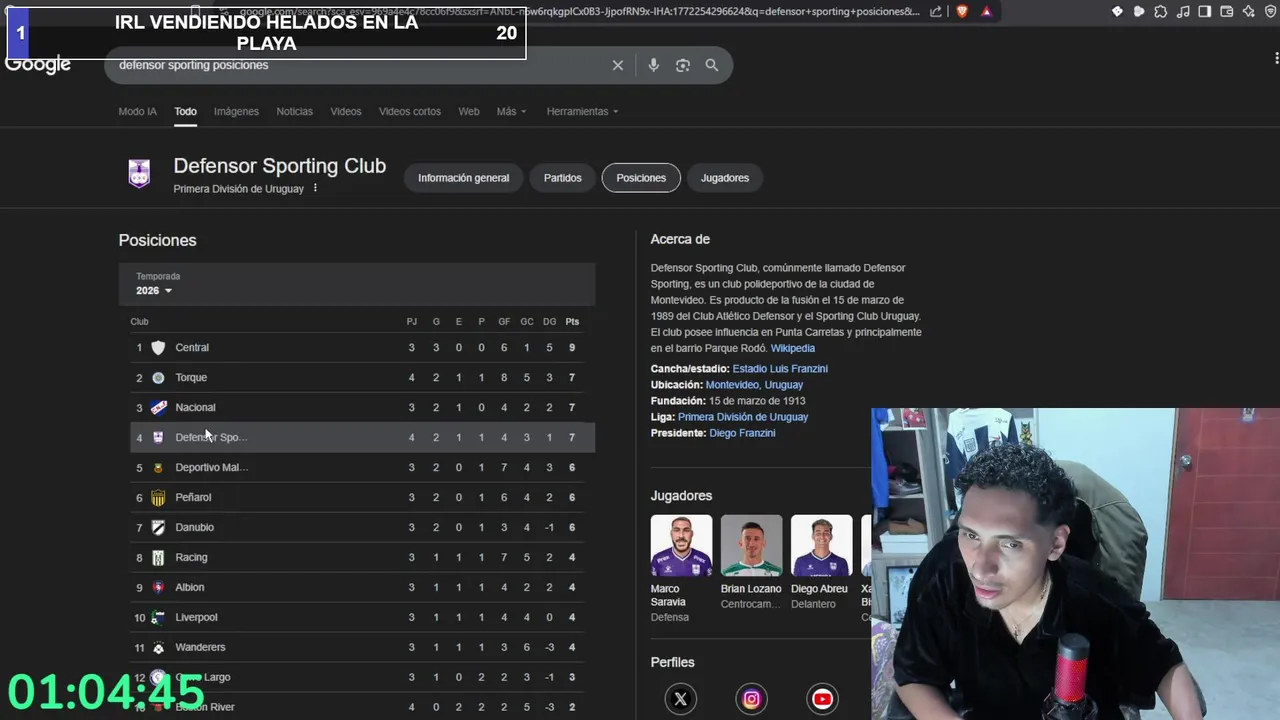
Task: Click into the Google search input field
Action: click(x=360, y=65)
